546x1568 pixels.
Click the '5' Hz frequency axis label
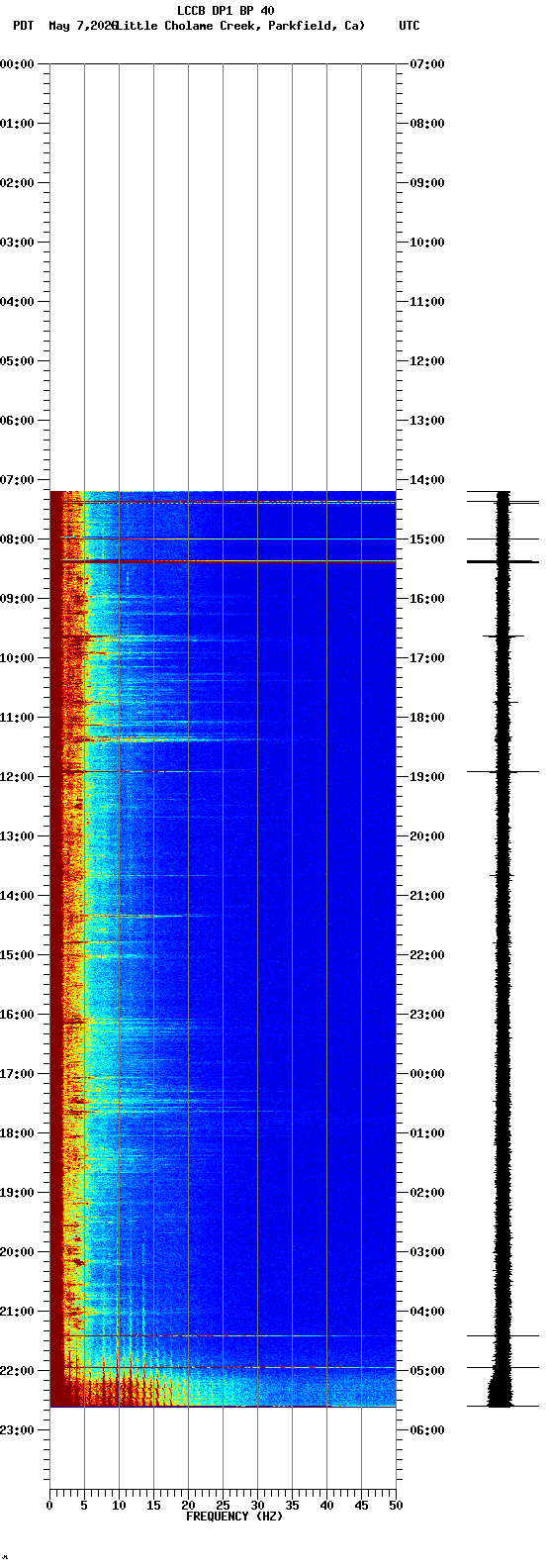tap(84, 1506)
